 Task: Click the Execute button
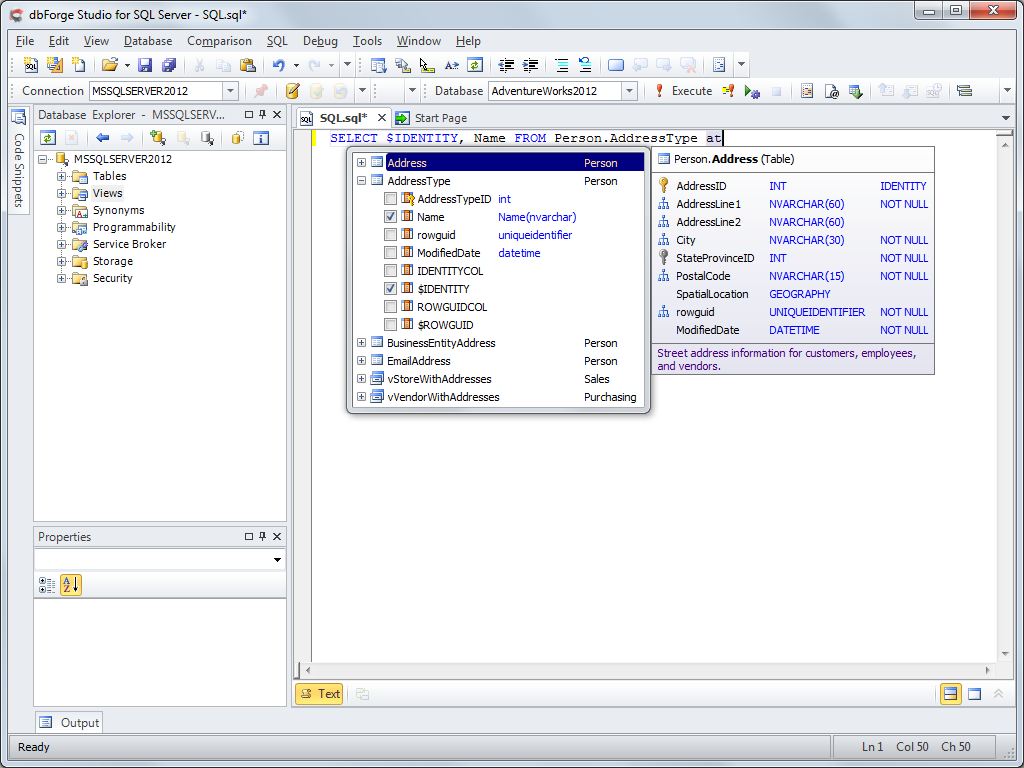coord(683,91)
